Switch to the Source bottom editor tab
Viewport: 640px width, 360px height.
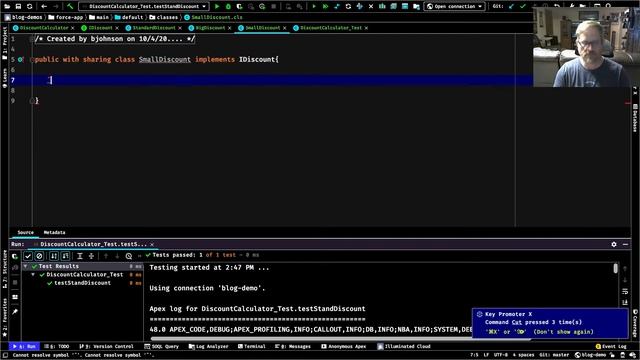[25, 232]
